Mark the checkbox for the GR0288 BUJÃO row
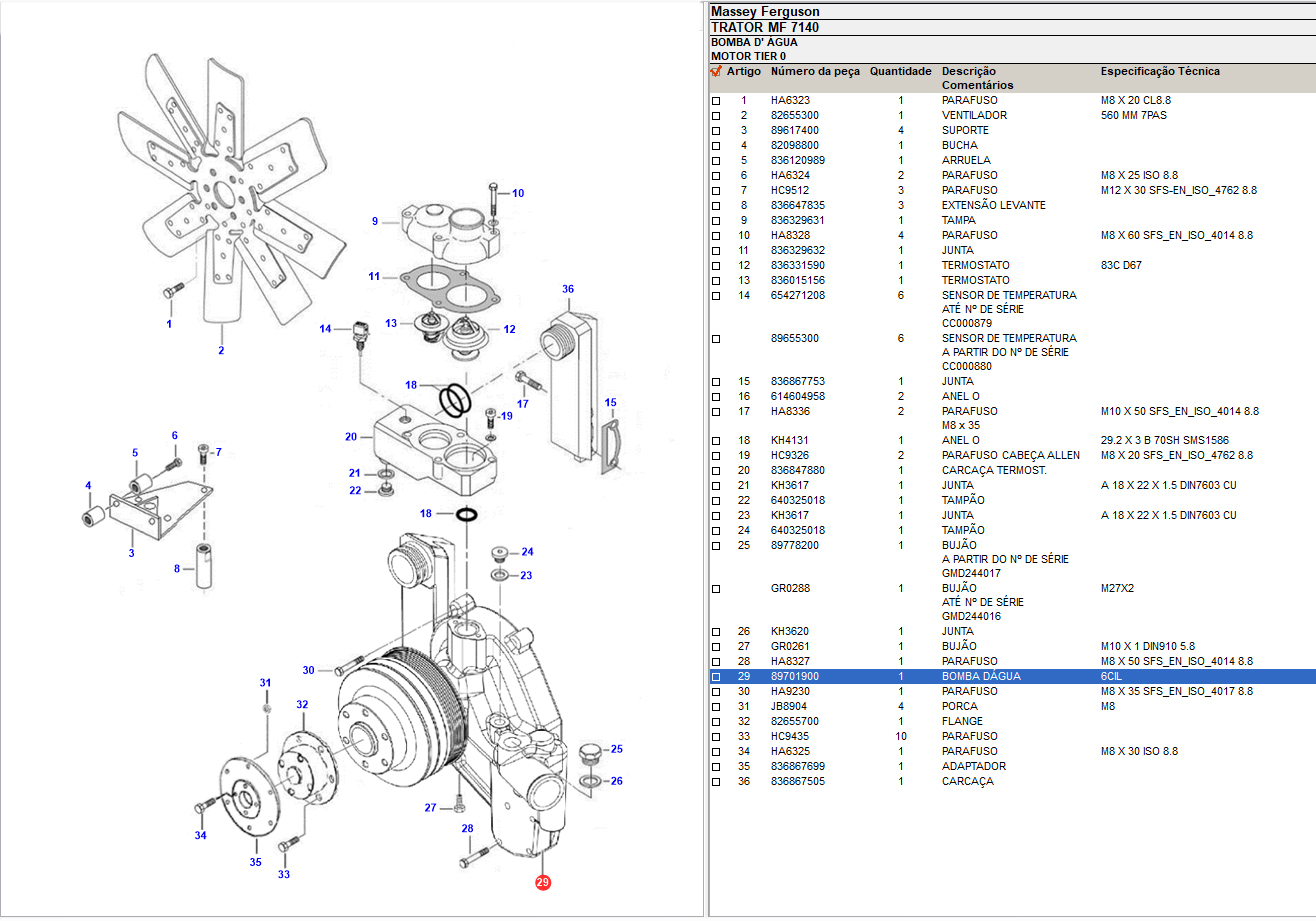Image resolution: width=1316 pixels, height=921 pixels. coord(715,589)
